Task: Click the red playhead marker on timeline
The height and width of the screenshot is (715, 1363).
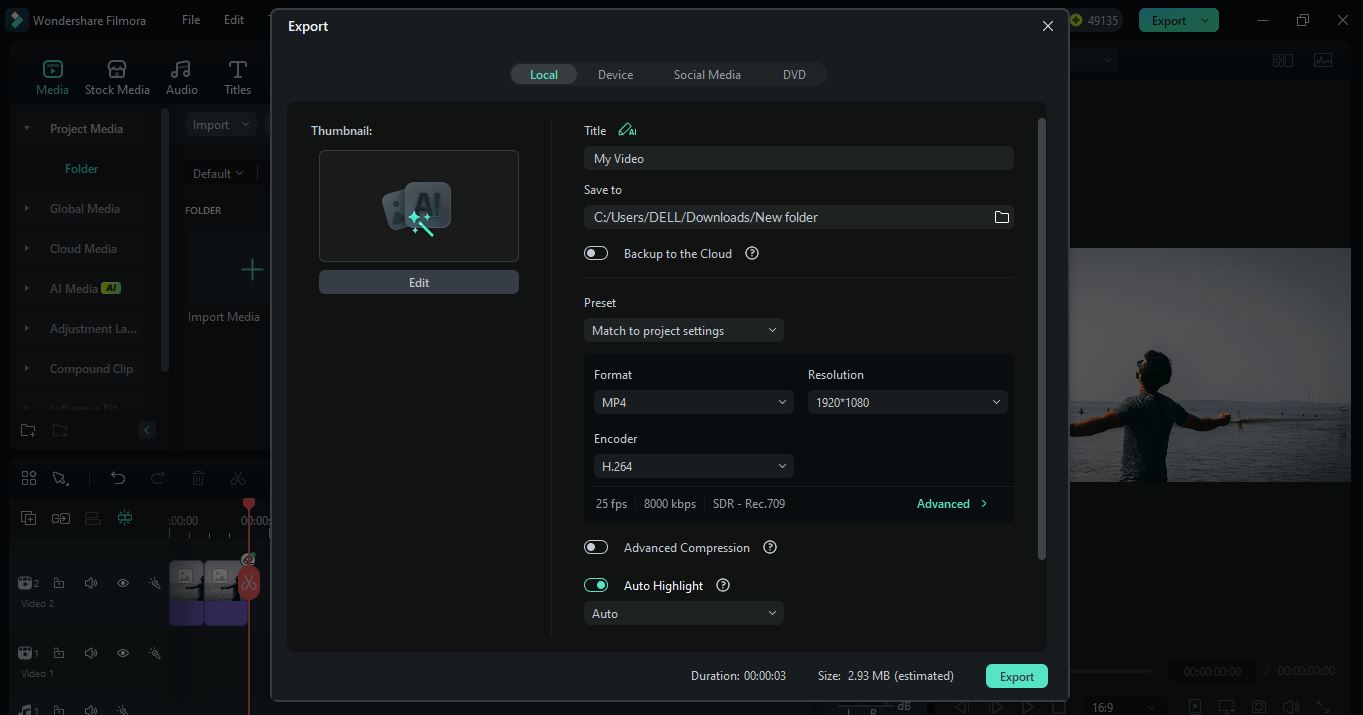Action: (x=249, y=503)
